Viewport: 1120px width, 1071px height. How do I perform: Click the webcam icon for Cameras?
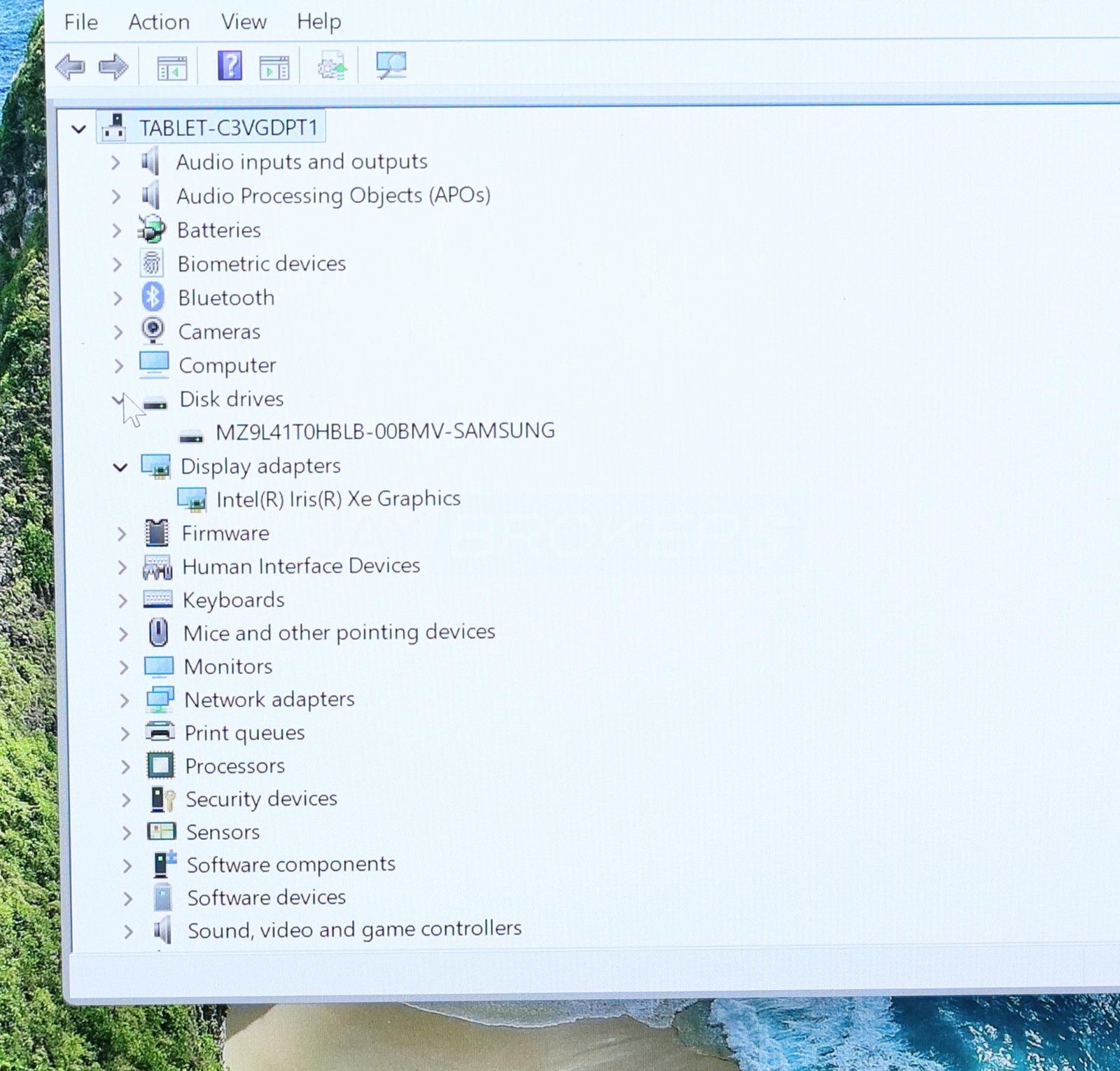(x=153, y=330)
